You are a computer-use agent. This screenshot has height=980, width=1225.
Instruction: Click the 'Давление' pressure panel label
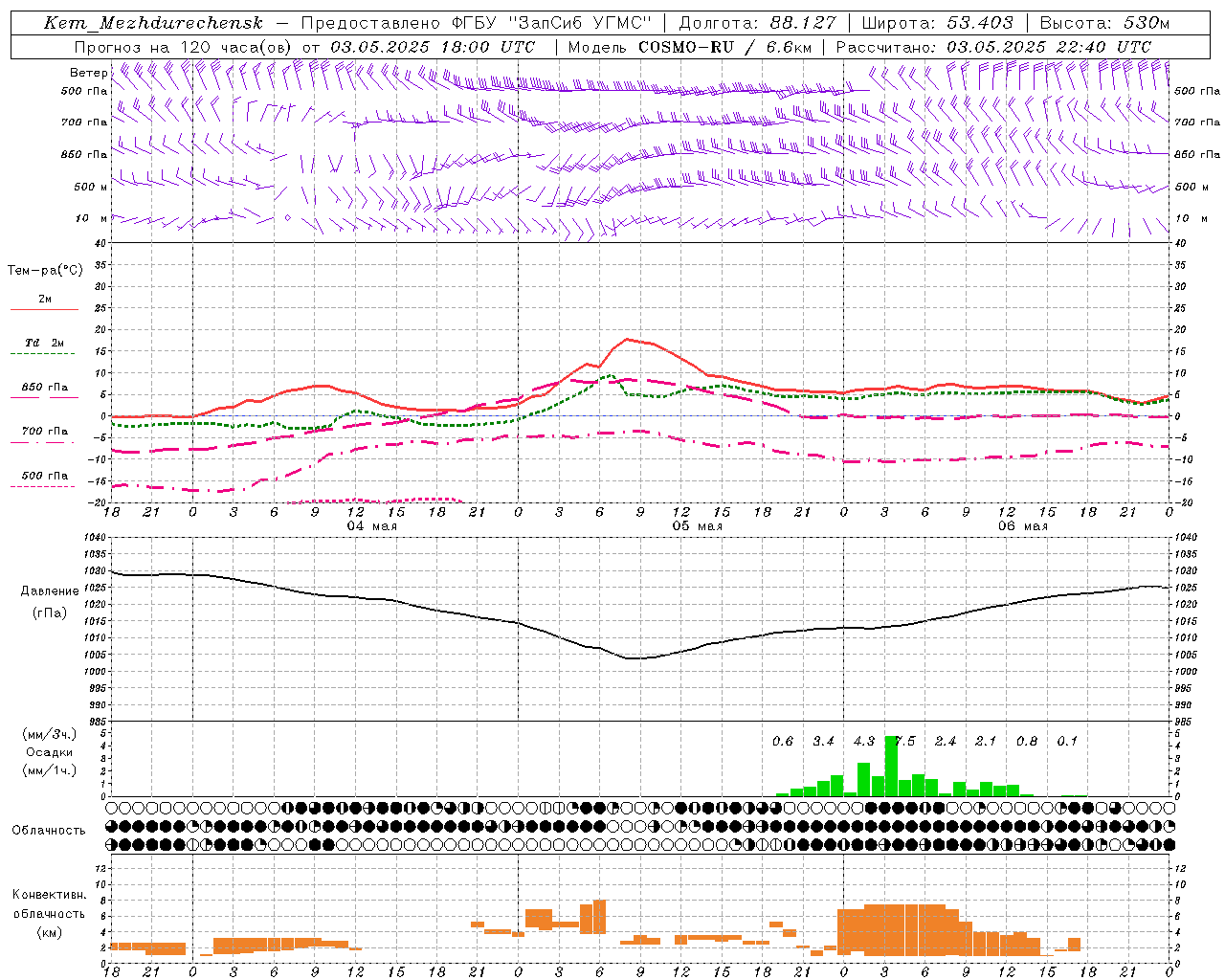coord(50,591)
